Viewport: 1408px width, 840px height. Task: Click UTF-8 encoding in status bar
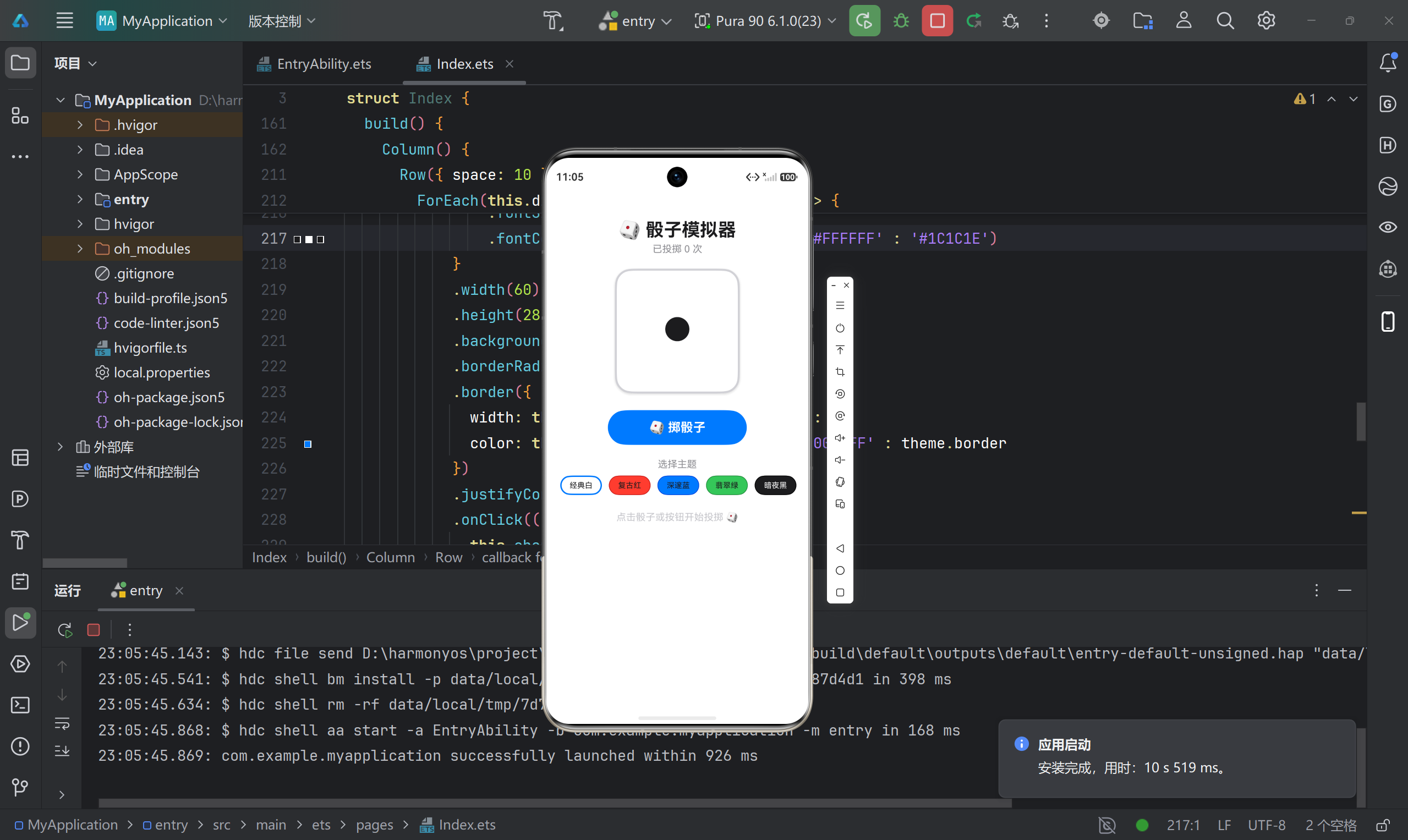1267,825
